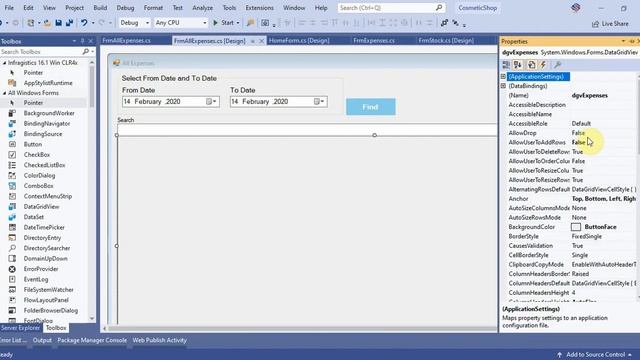Click the Save icon in the toolbar
Viewport: 640px width, 360px height.
click(x=58, y=23)
